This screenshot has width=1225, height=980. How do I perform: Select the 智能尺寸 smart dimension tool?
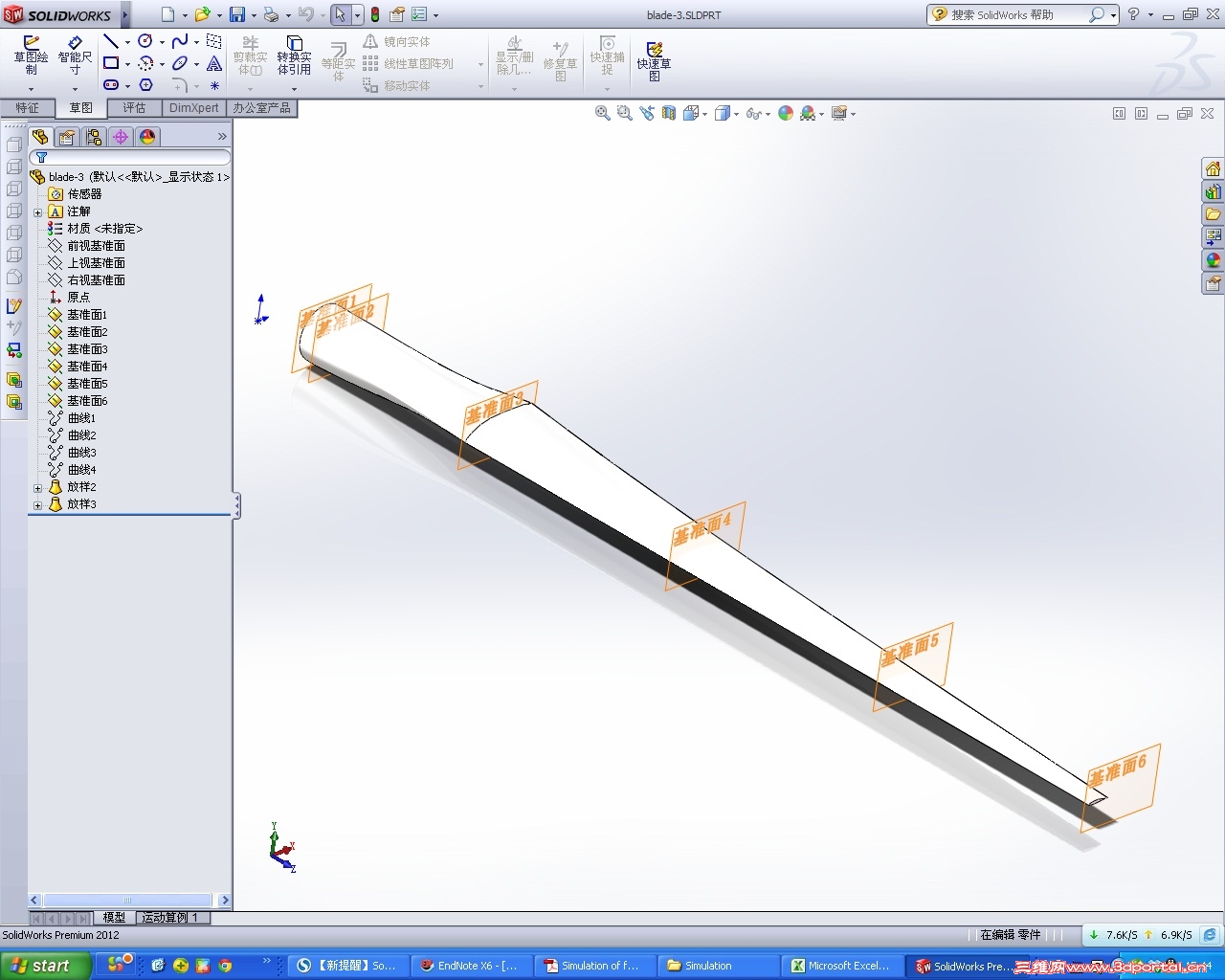coord(75,56)
